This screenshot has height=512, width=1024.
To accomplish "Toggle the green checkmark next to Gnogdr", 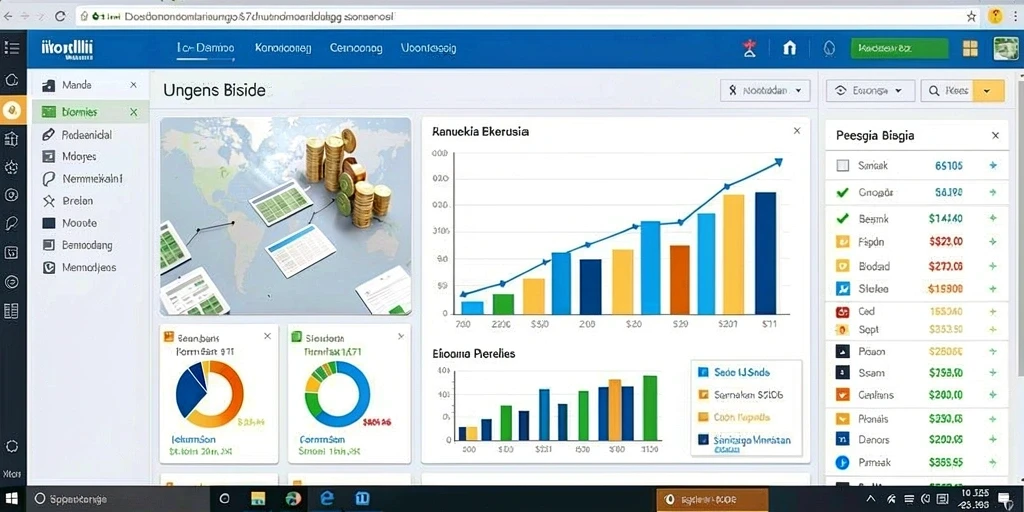I will pos(842,193).
